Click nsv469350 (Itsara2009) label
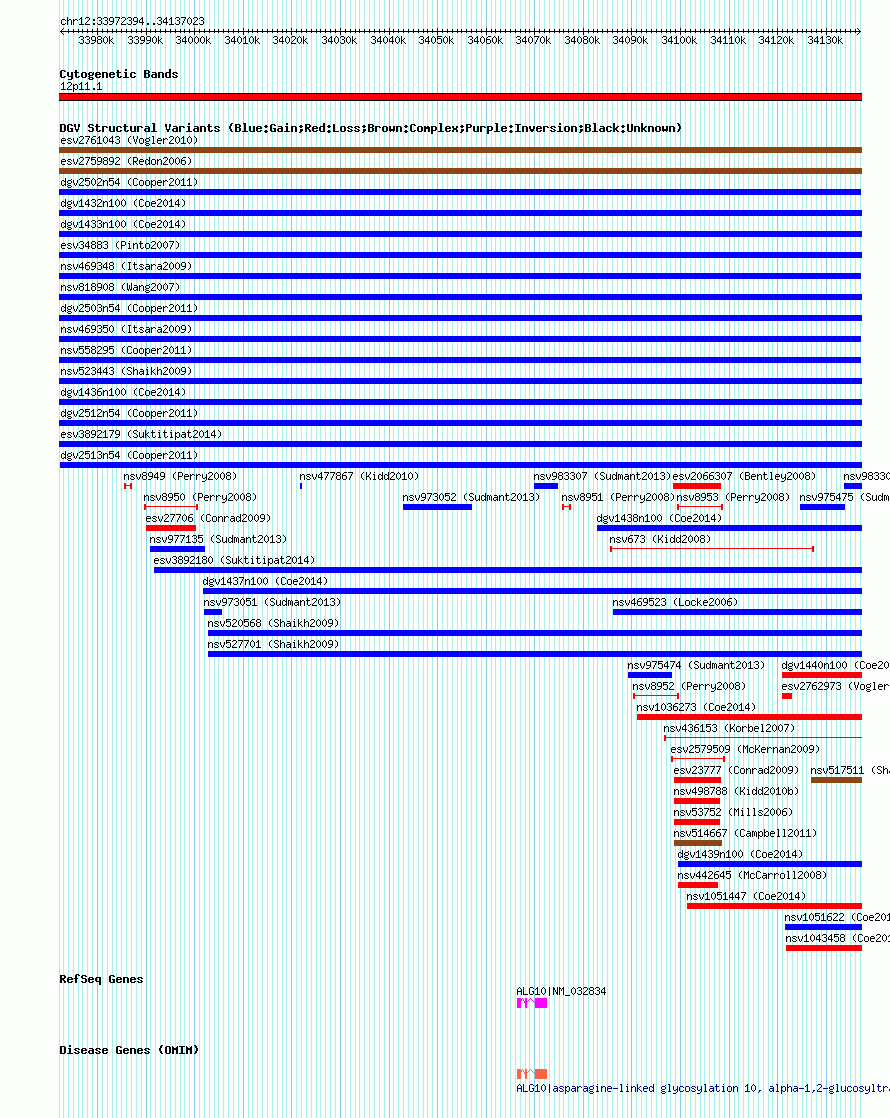This screenshot has height=1118, width=890. pyautogui.click(x=126, y=329)
